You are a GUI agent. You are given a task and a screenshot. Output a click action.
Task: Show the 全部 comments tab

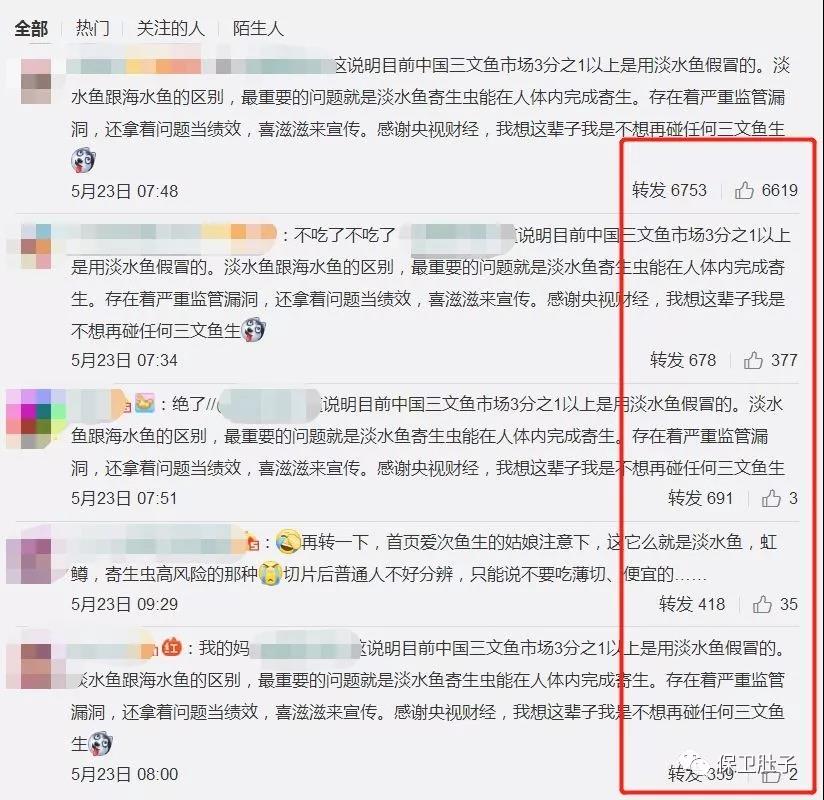31,28
